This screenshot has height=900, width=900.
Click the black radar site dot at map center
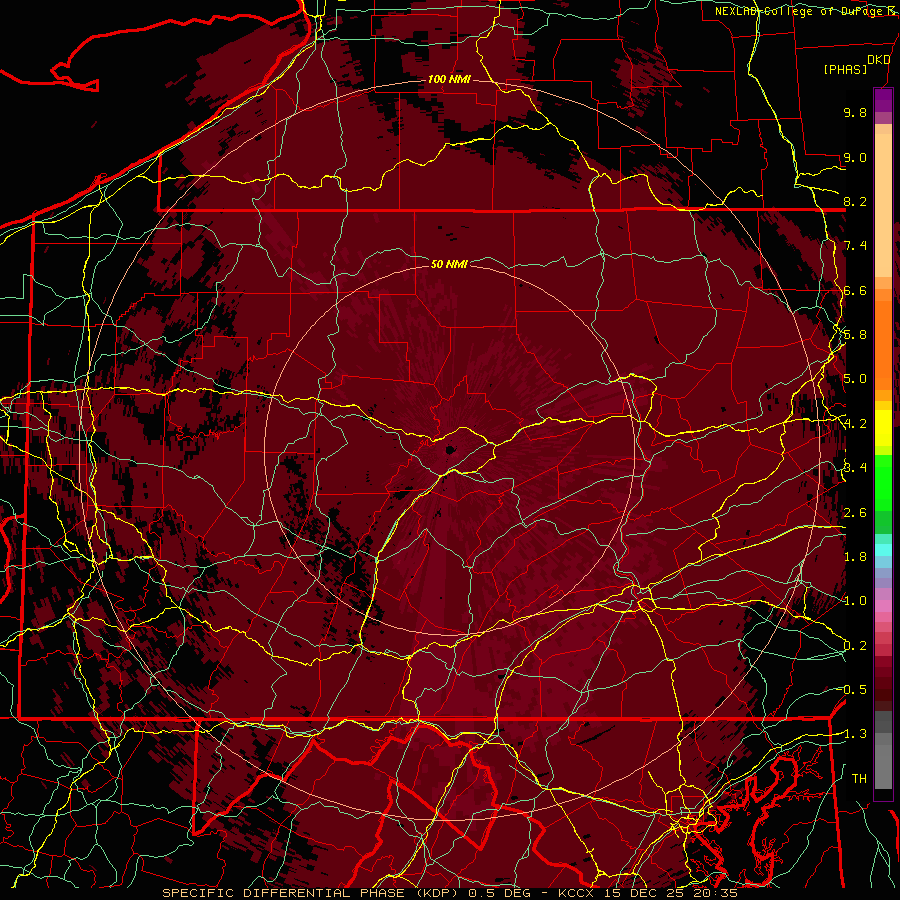pos(450,450)
